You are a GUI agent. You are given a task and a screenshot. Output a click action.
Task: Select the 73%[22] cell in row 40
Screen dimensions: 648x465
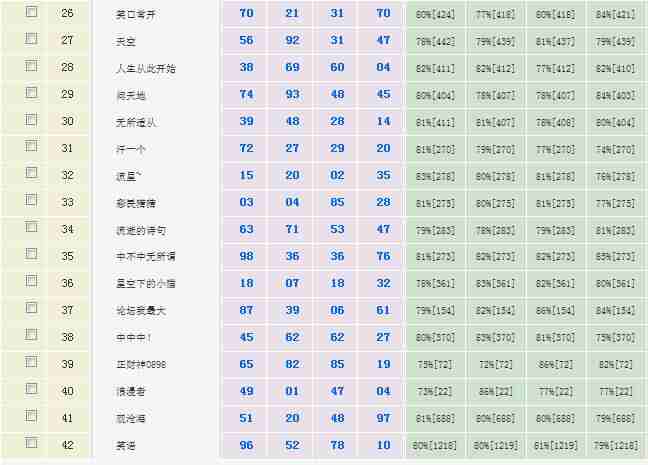tap(435, 392)
